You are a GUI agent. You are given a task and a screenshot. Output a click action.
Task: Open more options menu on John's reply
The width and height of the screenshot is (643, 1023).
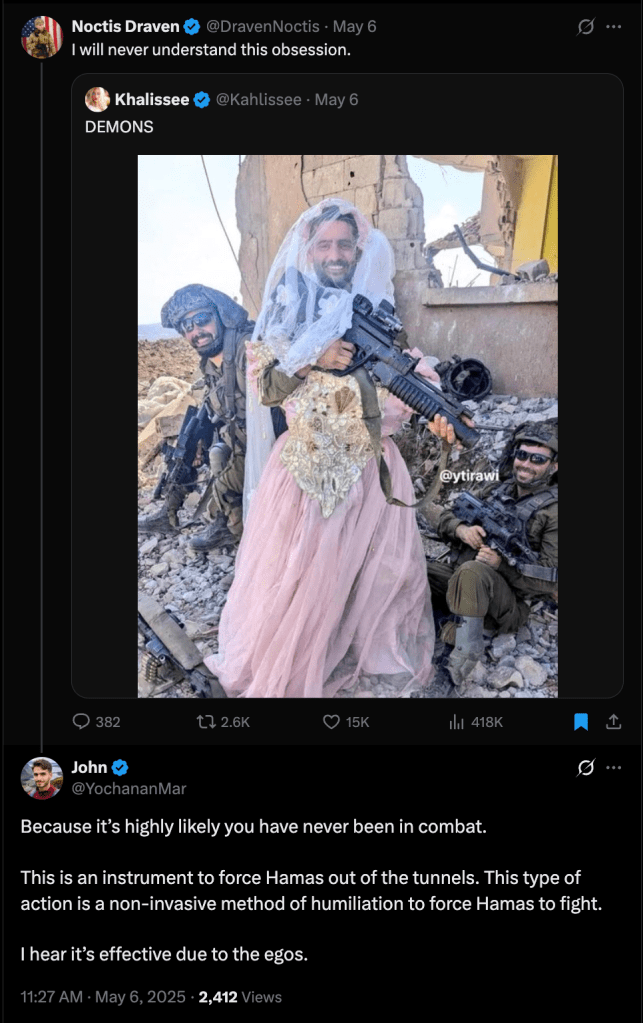coord(614,769)
